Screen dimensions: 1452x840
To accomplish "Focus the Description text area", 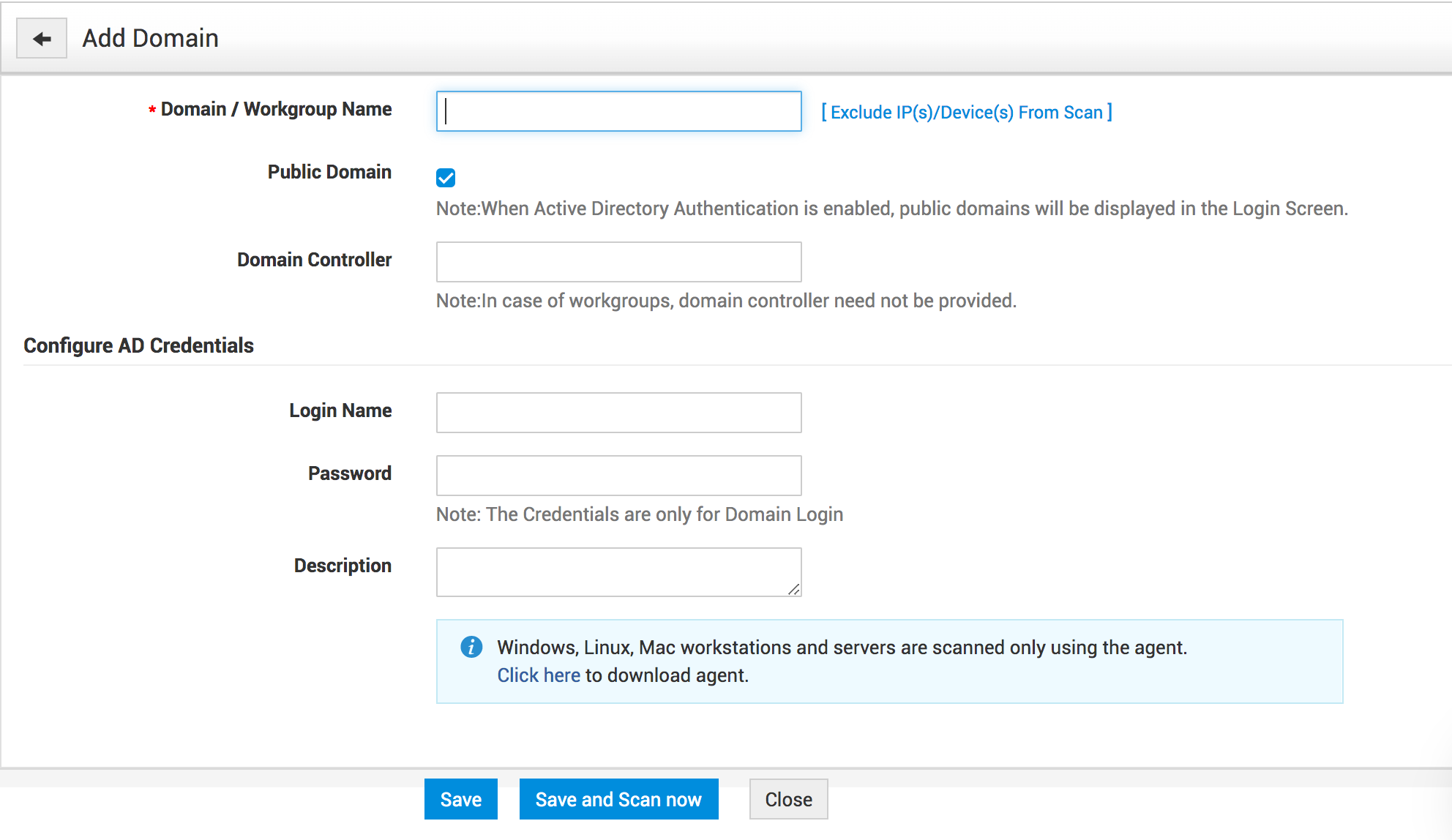I will [x=615, y=571].
